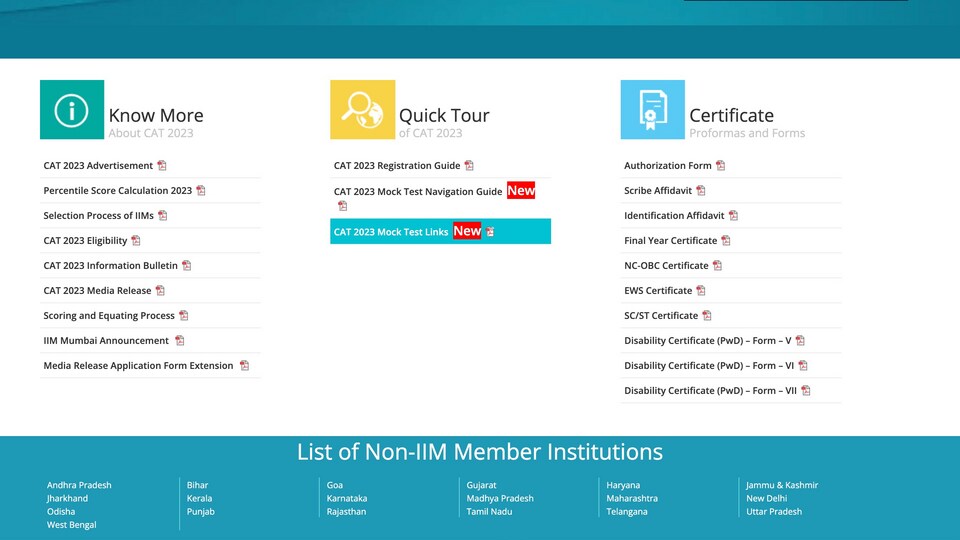This screenshot has width=960, height=540.
Task: Open PDF icon beside EWS Certificate
Action: (x=701, y=290)
